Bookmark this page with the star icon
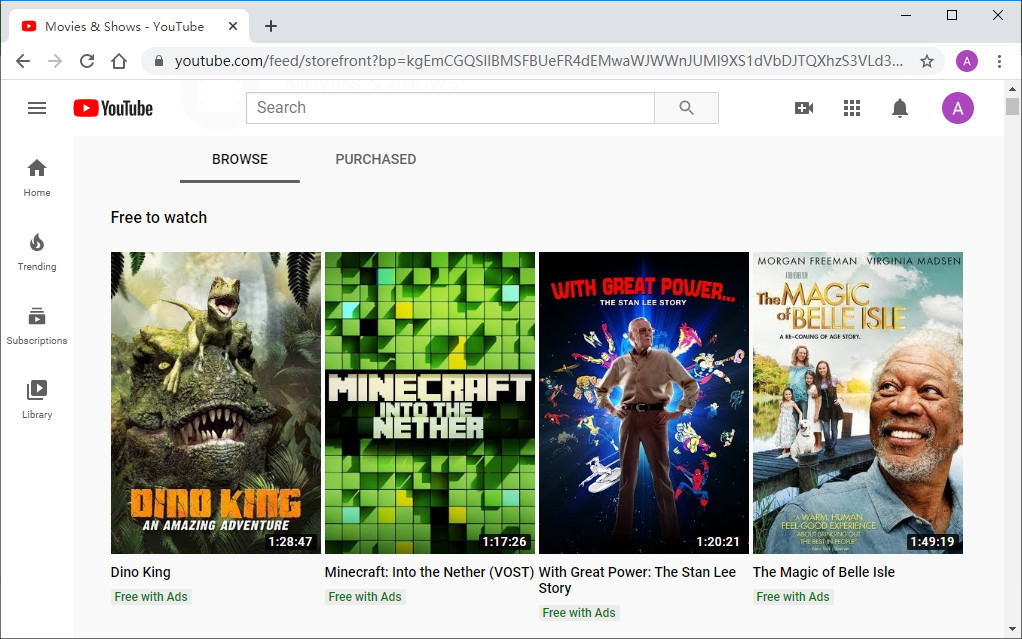Screen dimensions: 1022x639 point(926,61)
